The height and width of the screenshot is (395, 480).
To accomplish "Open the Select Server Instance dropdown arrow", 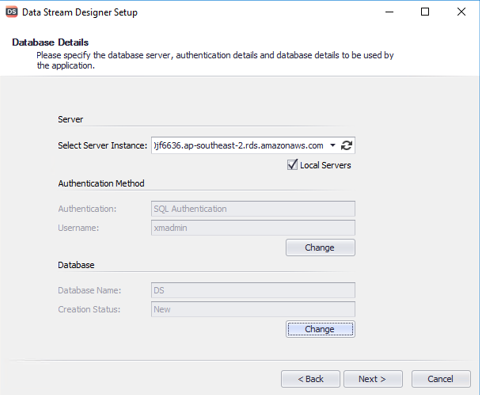I will click(x=332, y=145).
